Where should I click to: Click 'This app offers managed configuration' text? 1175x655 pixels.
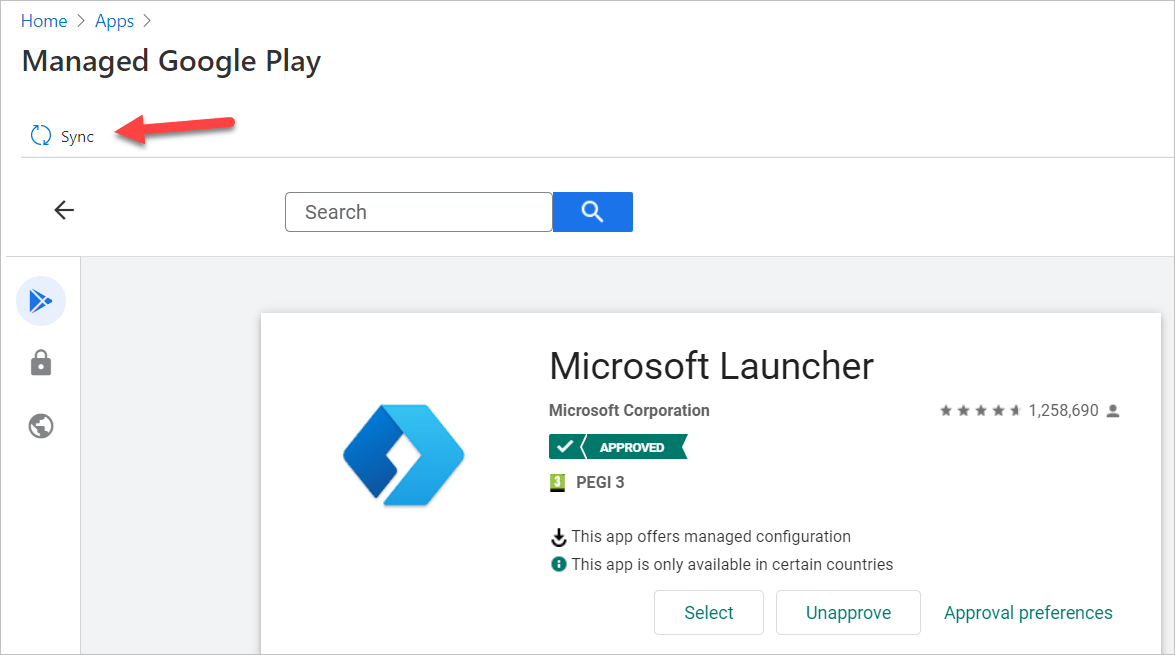coord(711,537)
